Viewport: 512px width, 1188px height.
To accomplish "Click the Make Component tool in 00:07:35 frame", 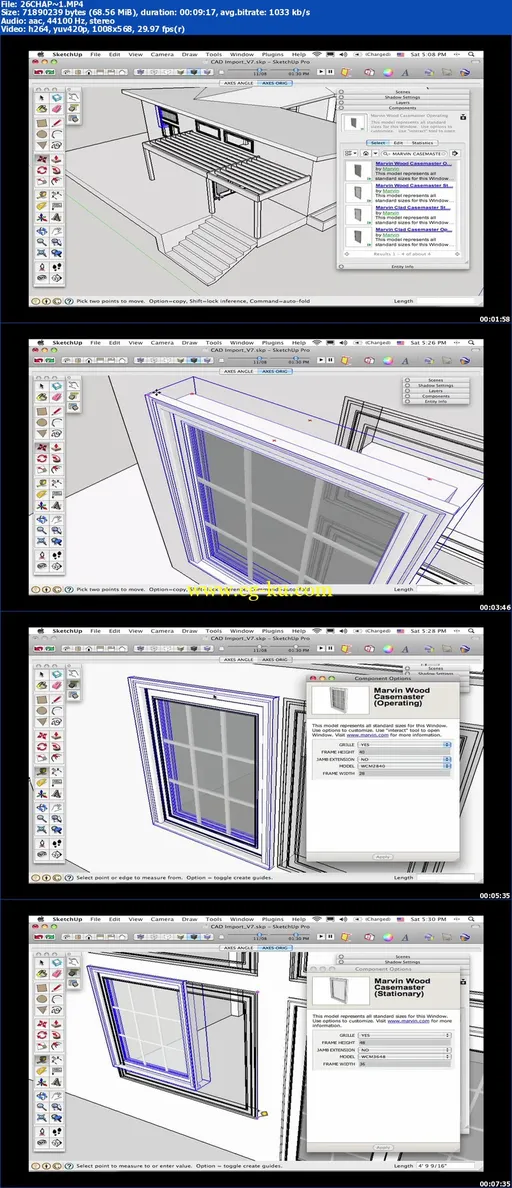I will click(57, 962).
